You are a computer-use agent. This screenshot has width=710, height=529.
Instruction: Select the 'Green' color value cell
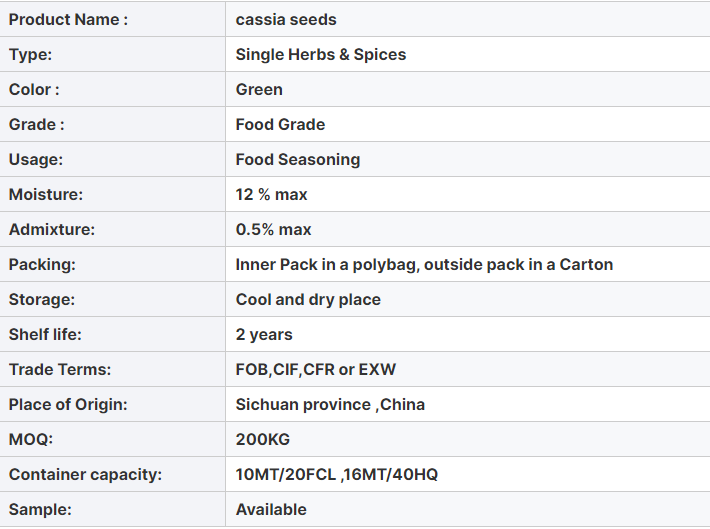[x=468, y=89]
